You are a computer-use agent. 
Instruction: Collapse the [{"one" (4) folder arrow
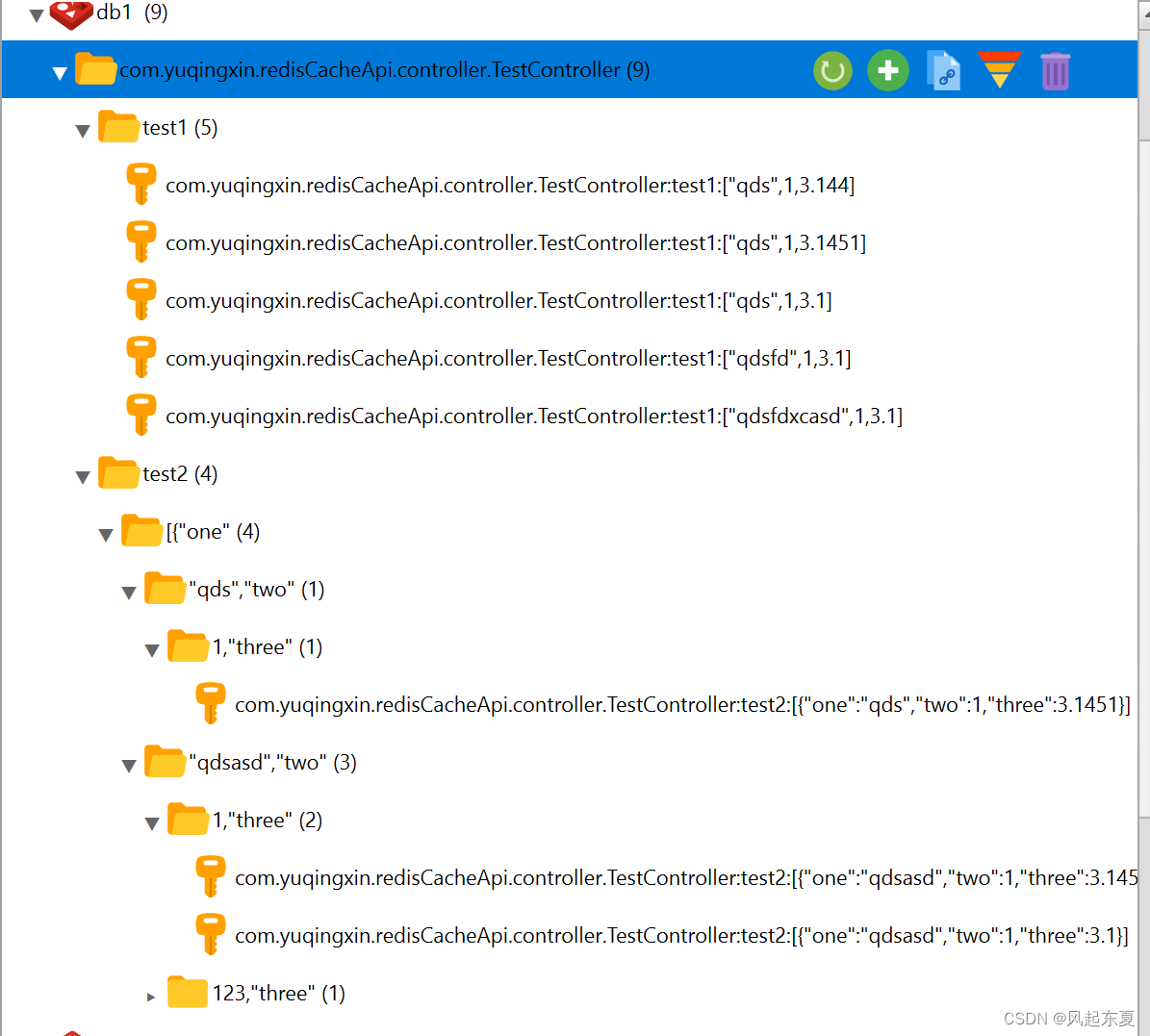(x=107, y=535)
